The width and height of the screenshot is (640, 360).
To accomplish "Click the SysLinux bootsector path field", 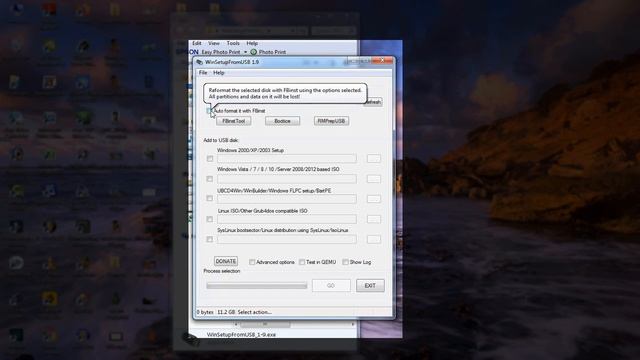I will click(287, 239).
